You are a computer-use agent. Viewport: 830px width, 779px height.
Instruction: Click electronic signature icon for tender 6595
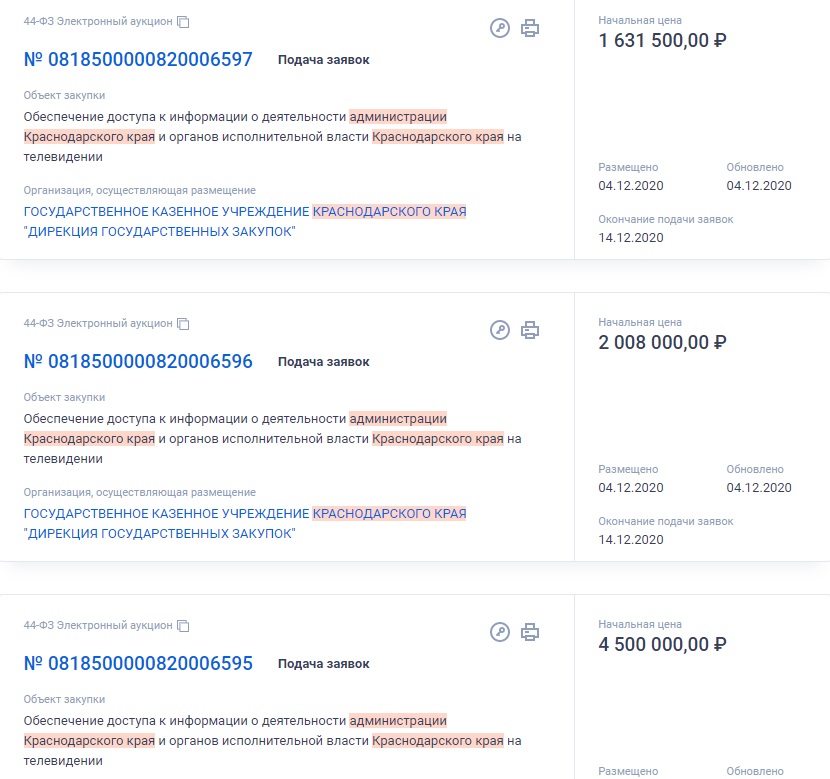pos(500,632)
